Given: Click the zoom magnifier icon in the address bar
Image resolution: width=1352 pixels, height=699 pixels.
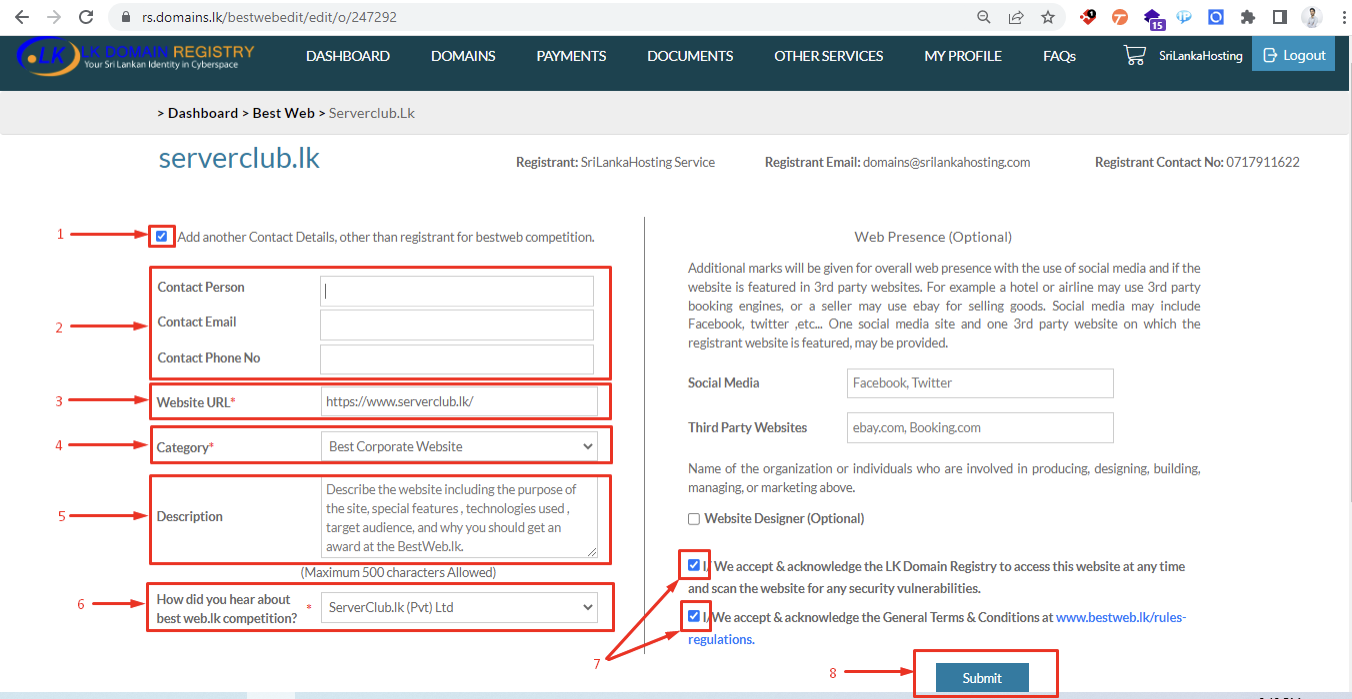Looking at the screenshot, I should (x=984, y=17).
